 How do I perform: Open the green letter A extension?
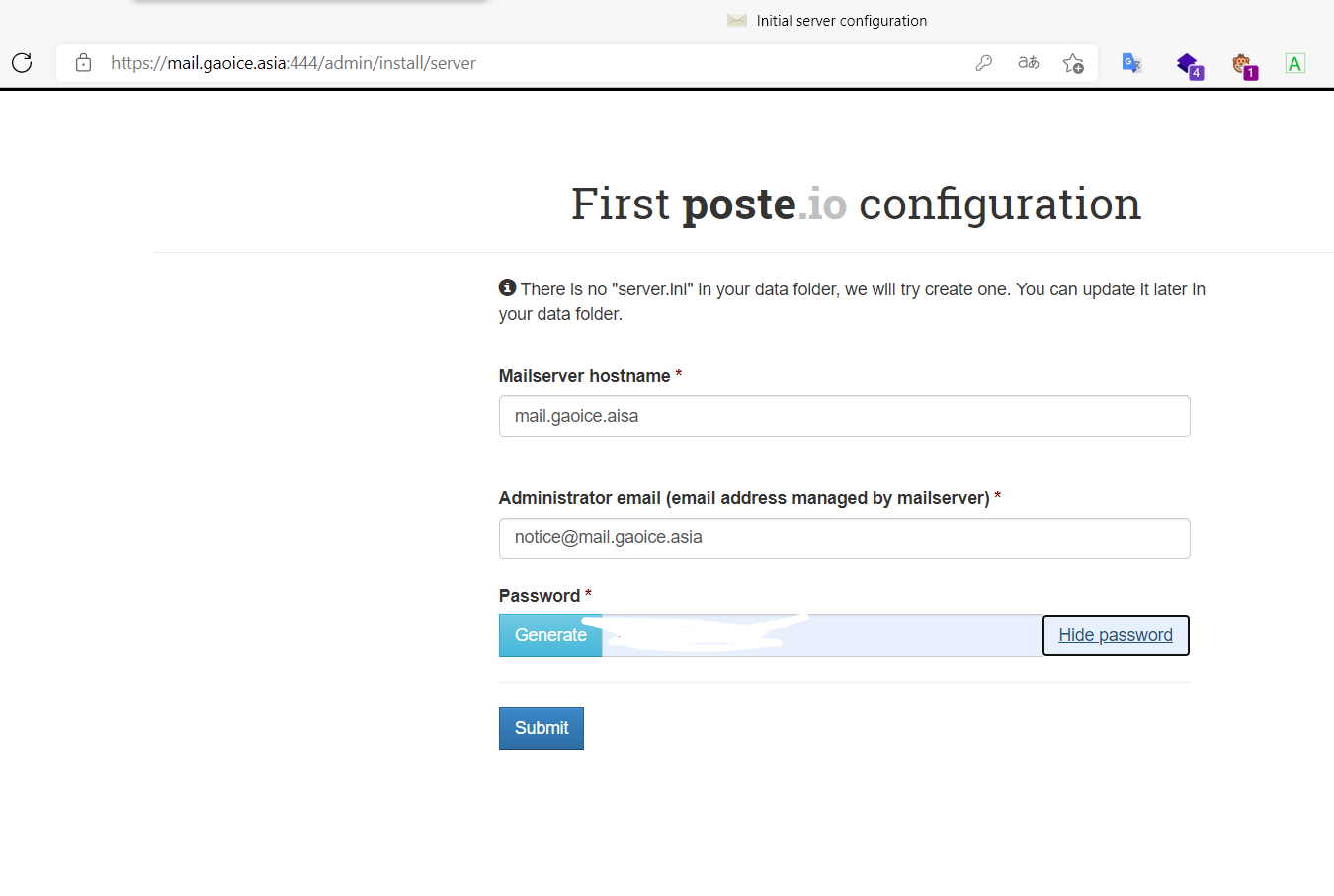point(1295,63)
